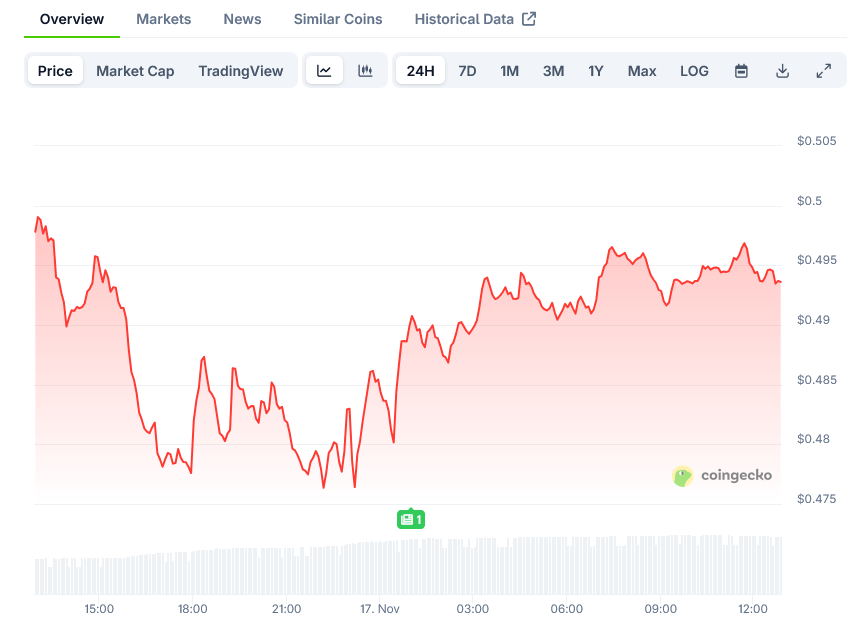The height and width of the screenshot is (624, 847).
Task: Open the calendar date range picker
Action: tap(741, 71)
